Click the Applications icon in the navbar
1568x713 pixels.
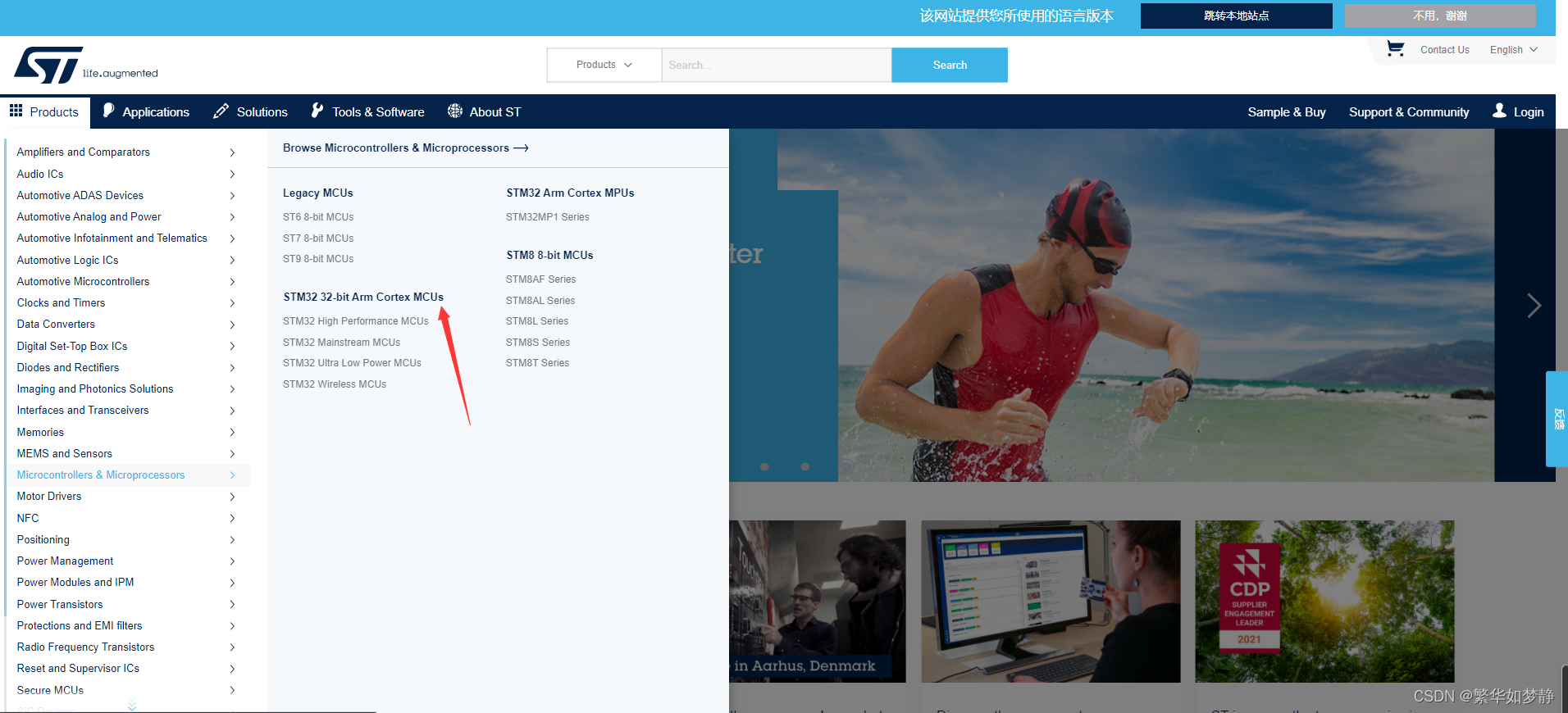pyautogui.click(x=108, y=111)
